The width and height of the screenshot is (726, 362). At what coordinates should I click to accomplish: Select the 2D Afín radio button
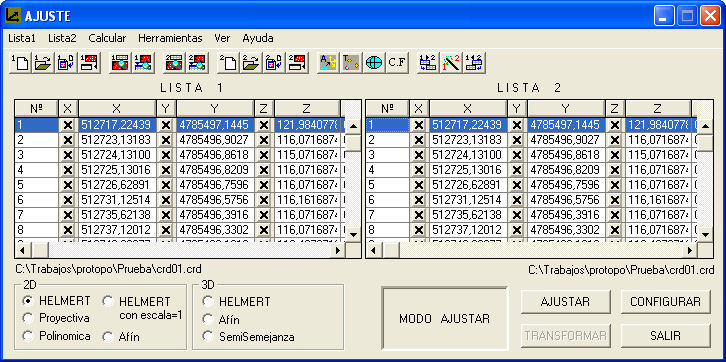point(108,337)
